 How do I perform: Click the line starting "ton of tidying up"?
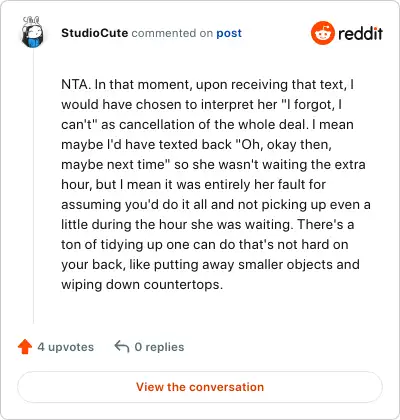coord(205,244)
